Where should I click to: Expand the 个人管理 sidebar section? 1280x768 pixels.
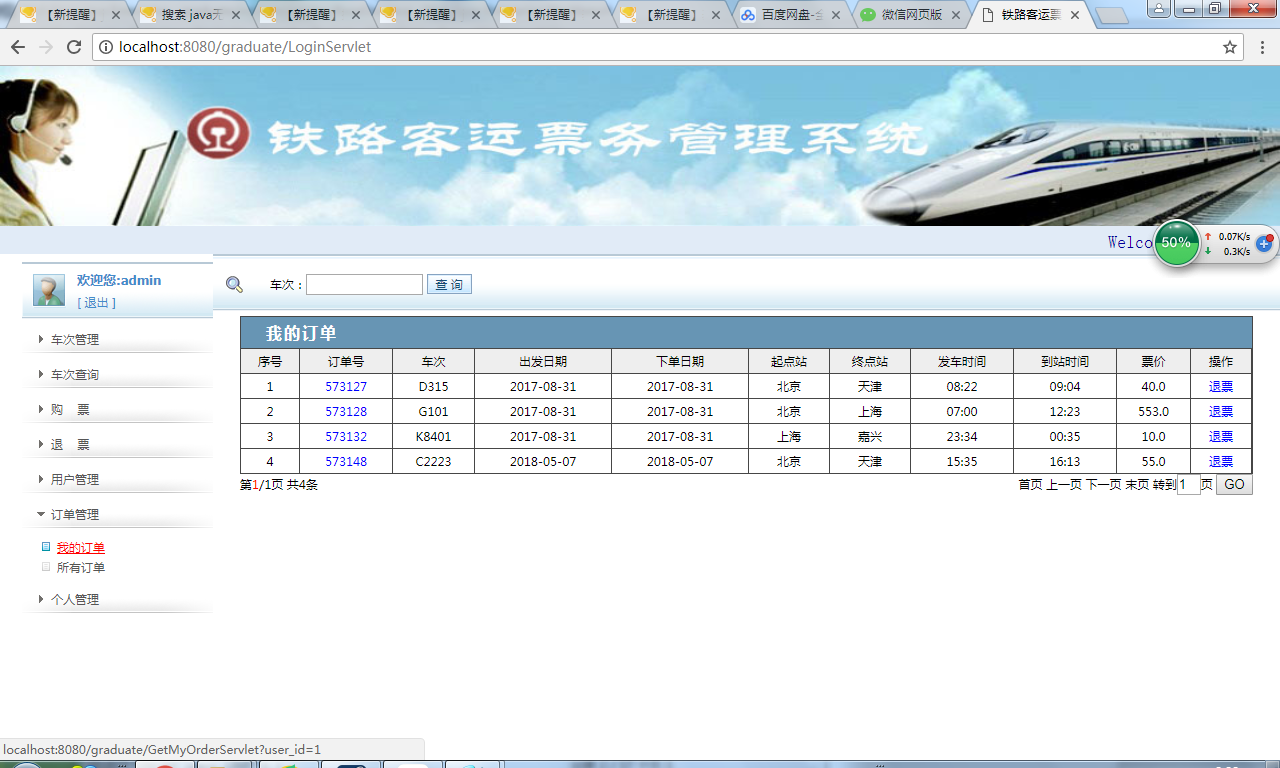click(75, 599)
